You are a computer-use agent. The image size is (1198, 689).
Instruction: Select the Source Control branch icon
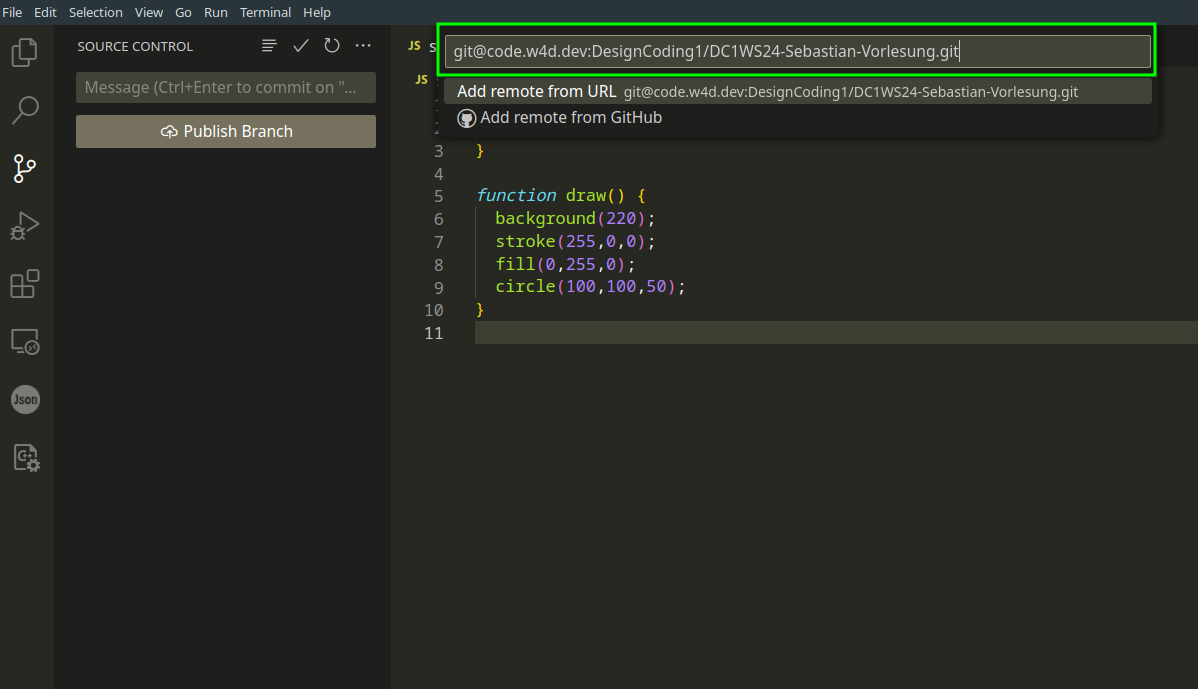[25, 168]
